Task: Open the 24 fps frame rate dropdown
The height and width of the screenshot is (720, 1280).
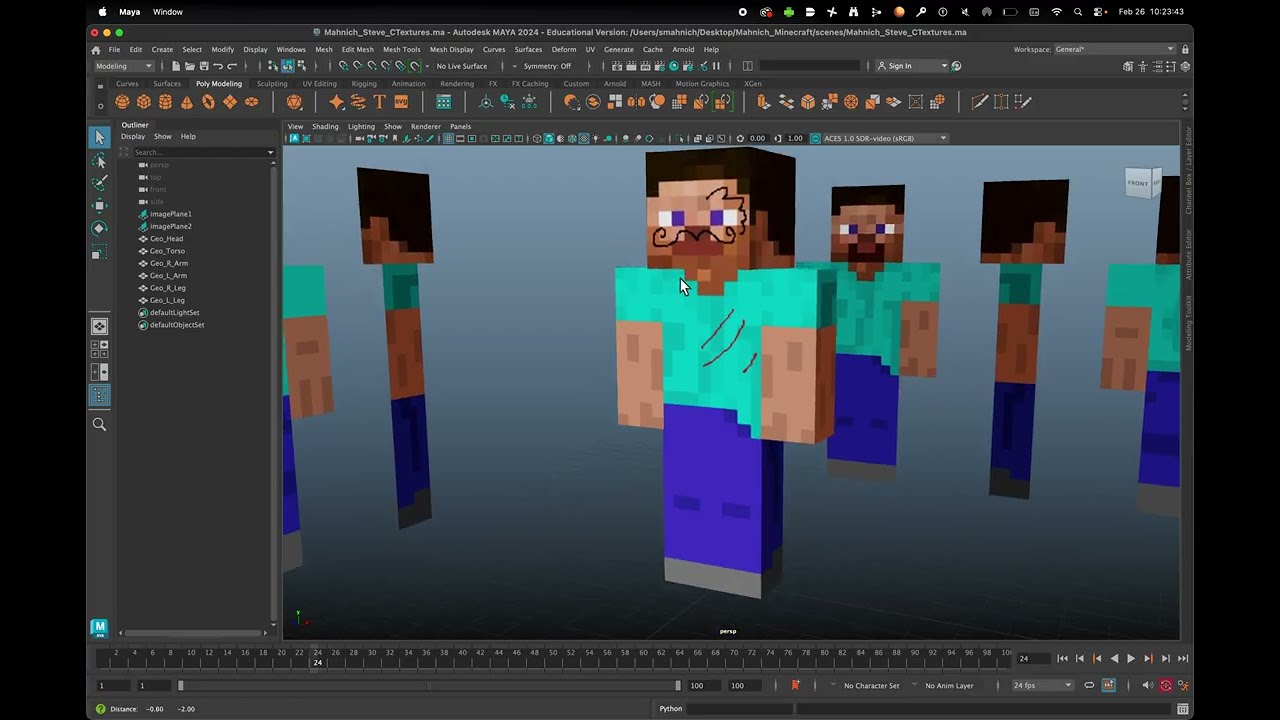Action: click(x=1043, y=685)
